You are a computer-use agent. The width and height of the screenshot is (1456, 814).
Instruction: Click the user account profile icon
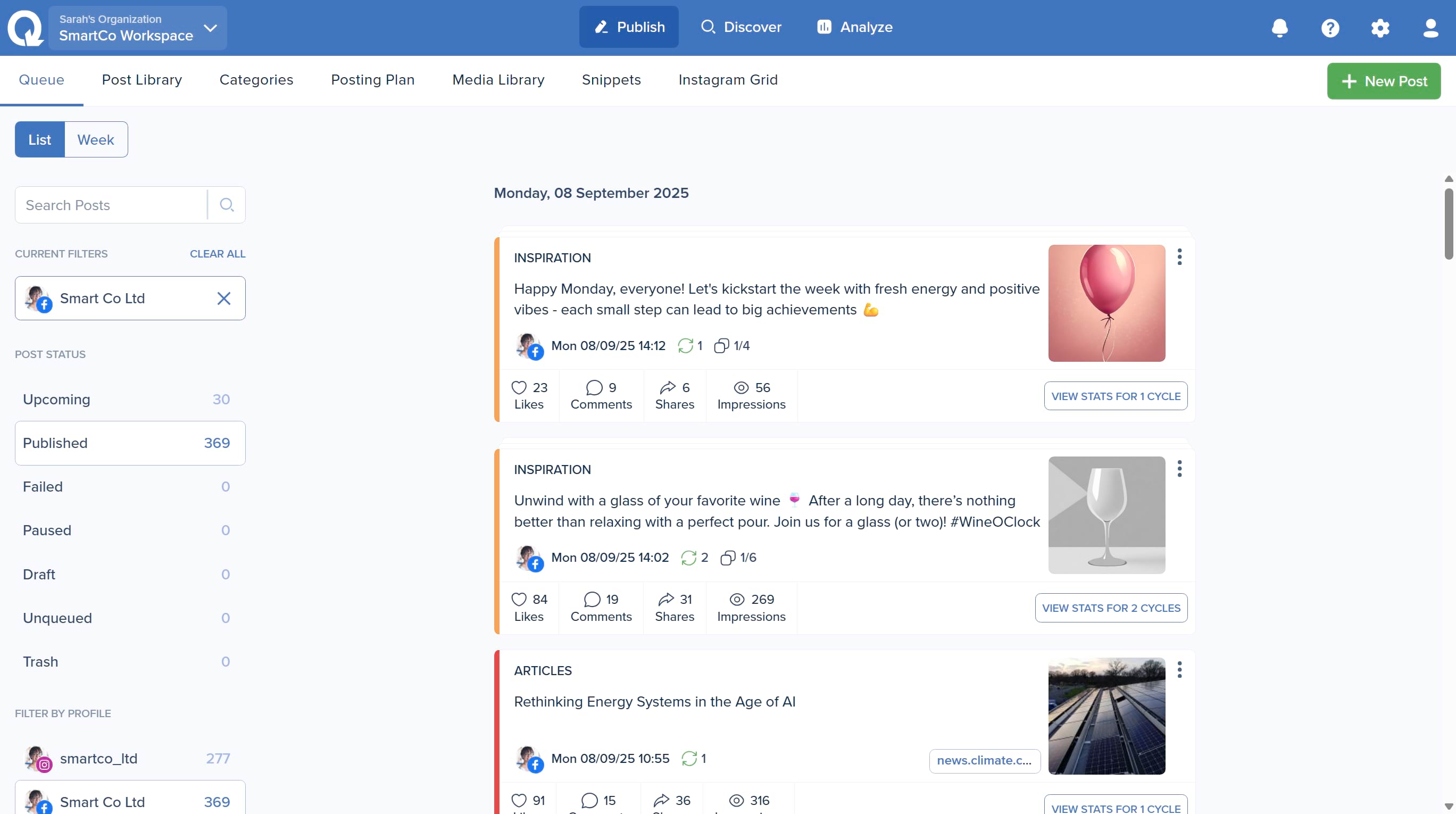coord(1430,27)
